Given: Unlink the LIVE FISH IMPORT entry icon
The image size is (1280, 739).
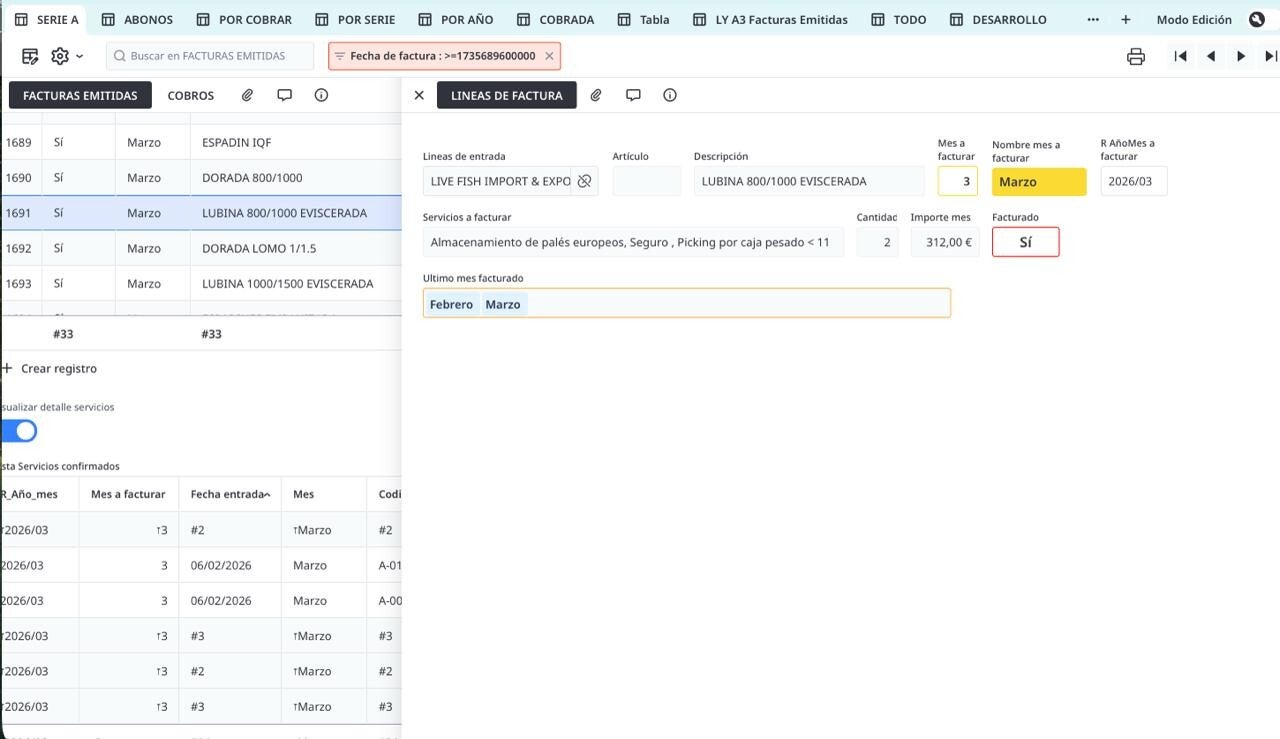Looking at the screenshot, I should [x=585, y=181].
